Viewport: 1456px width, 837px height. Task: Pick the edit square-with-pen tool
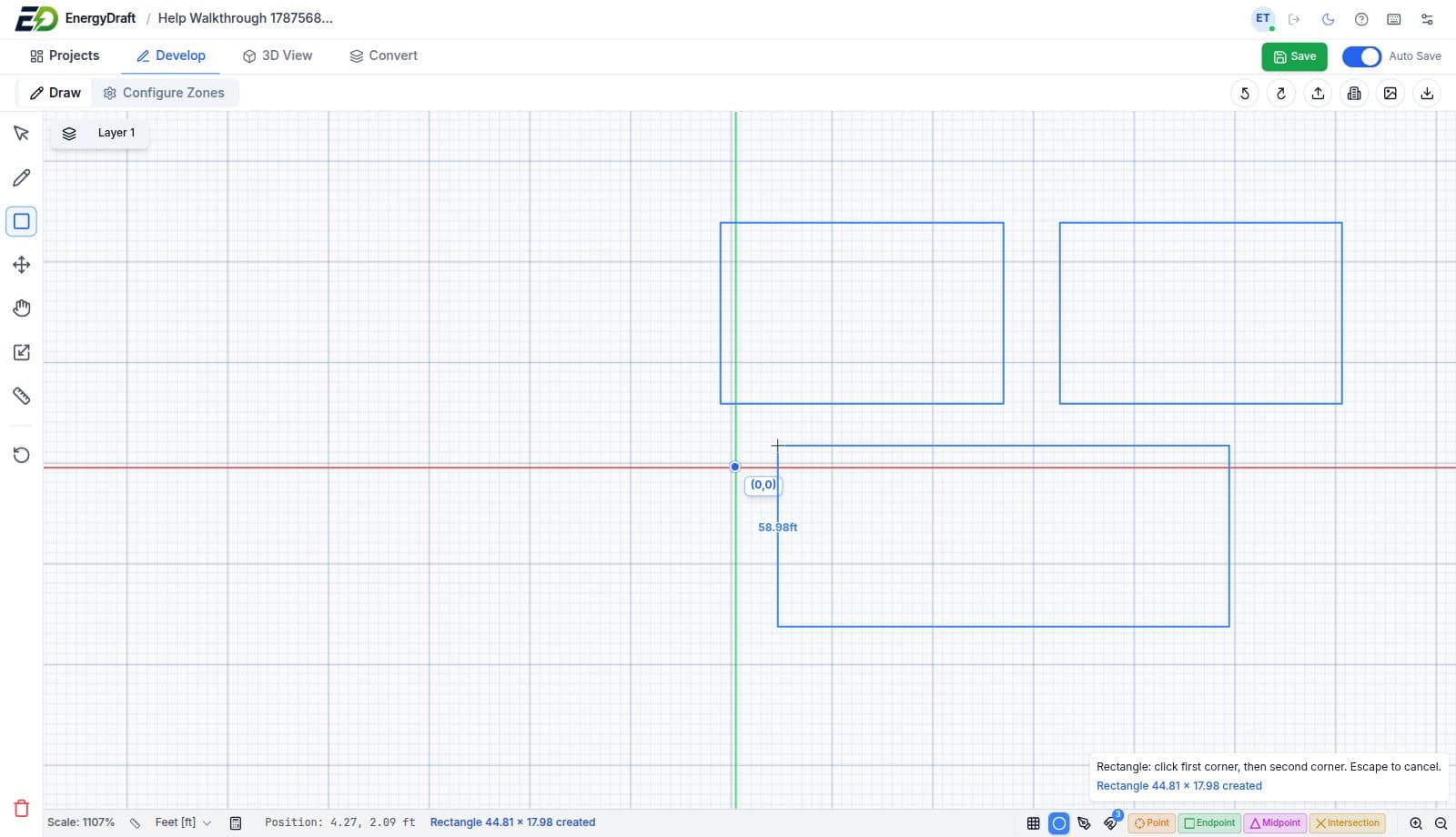point(22,352)
